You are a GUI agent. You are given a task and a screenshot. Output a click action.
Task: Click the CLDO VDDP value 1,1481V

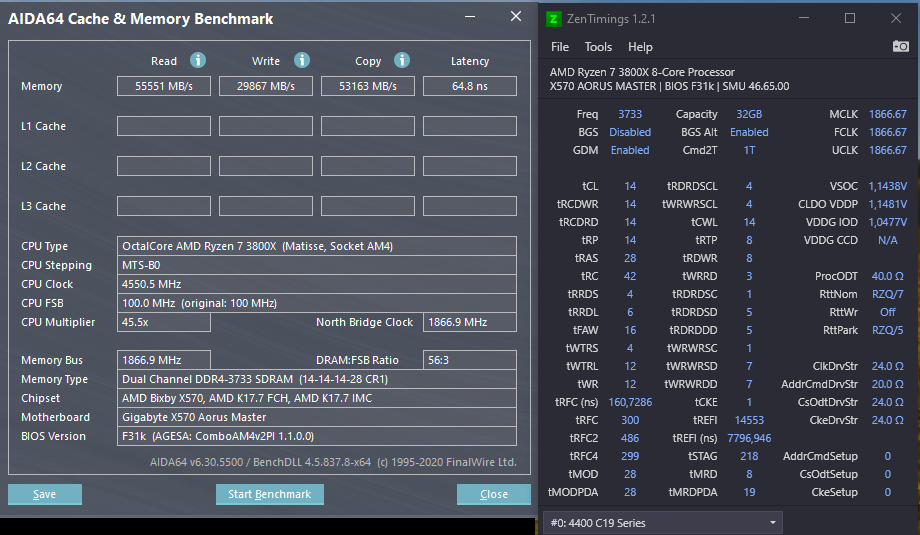(887, 205)
